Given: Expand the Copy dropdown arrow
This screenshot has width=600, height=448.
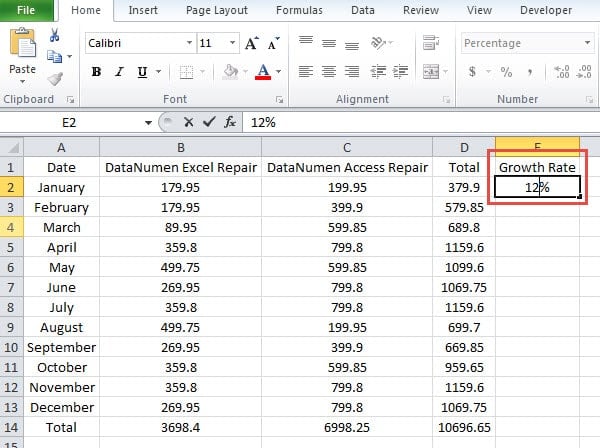Looking at the screenshot, I should 69,57.
